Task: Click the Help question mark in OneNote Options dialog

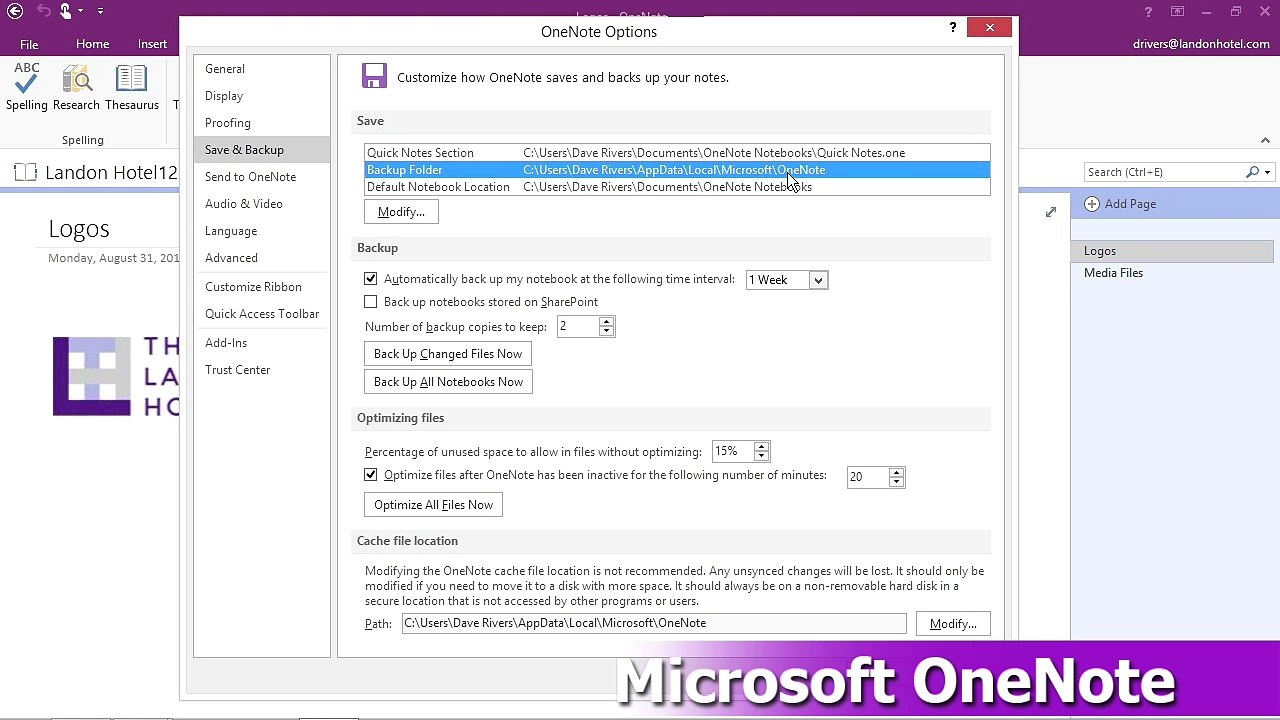Action: point(953,28)
